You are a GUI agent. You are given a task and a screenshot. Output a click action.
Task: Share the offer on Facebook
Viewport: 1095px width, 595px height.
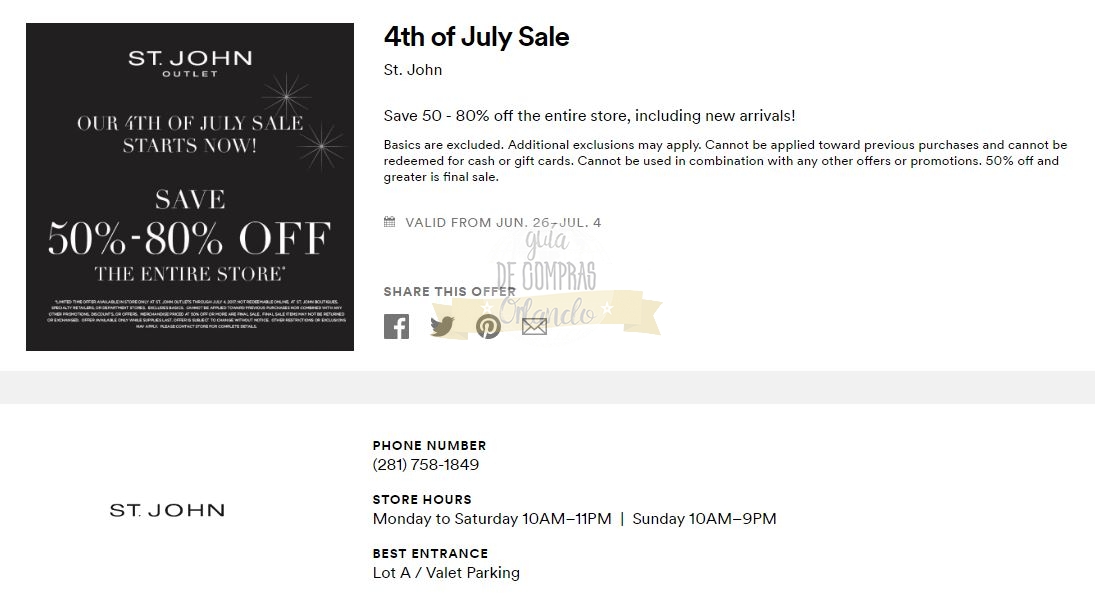396,327
